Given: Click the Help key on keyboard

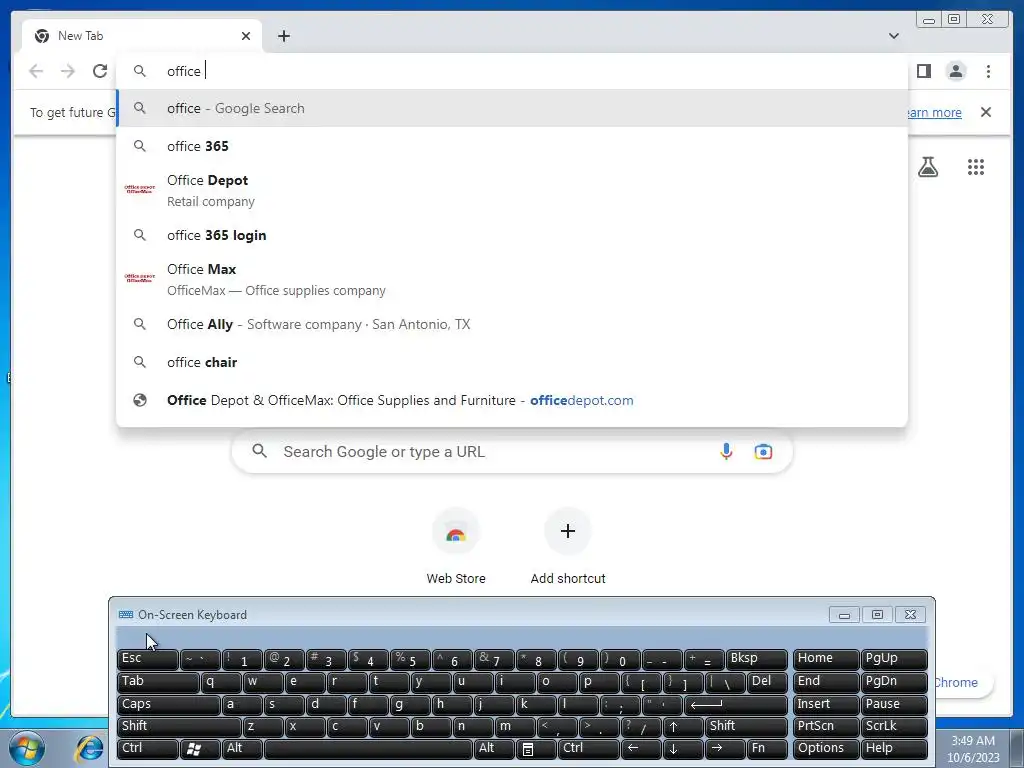Looking at the screenshot, I should 894,748.
